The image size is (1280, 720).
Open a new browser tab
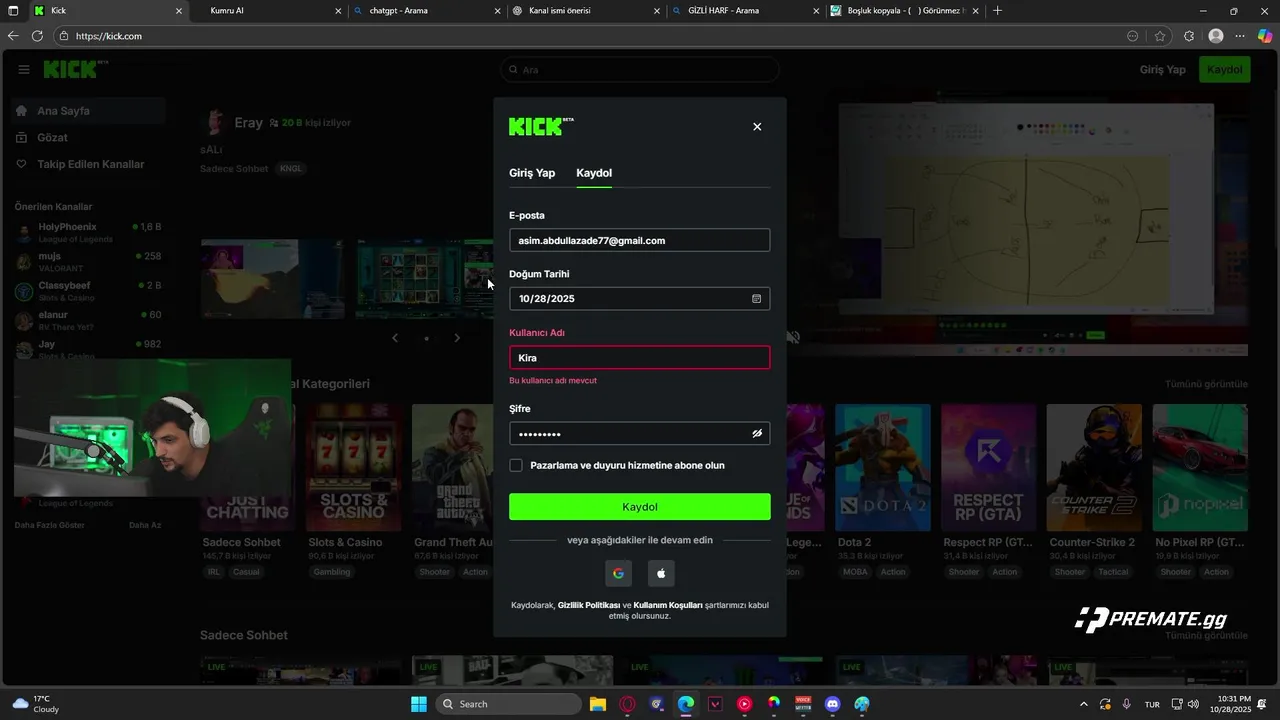coord(997,11)
